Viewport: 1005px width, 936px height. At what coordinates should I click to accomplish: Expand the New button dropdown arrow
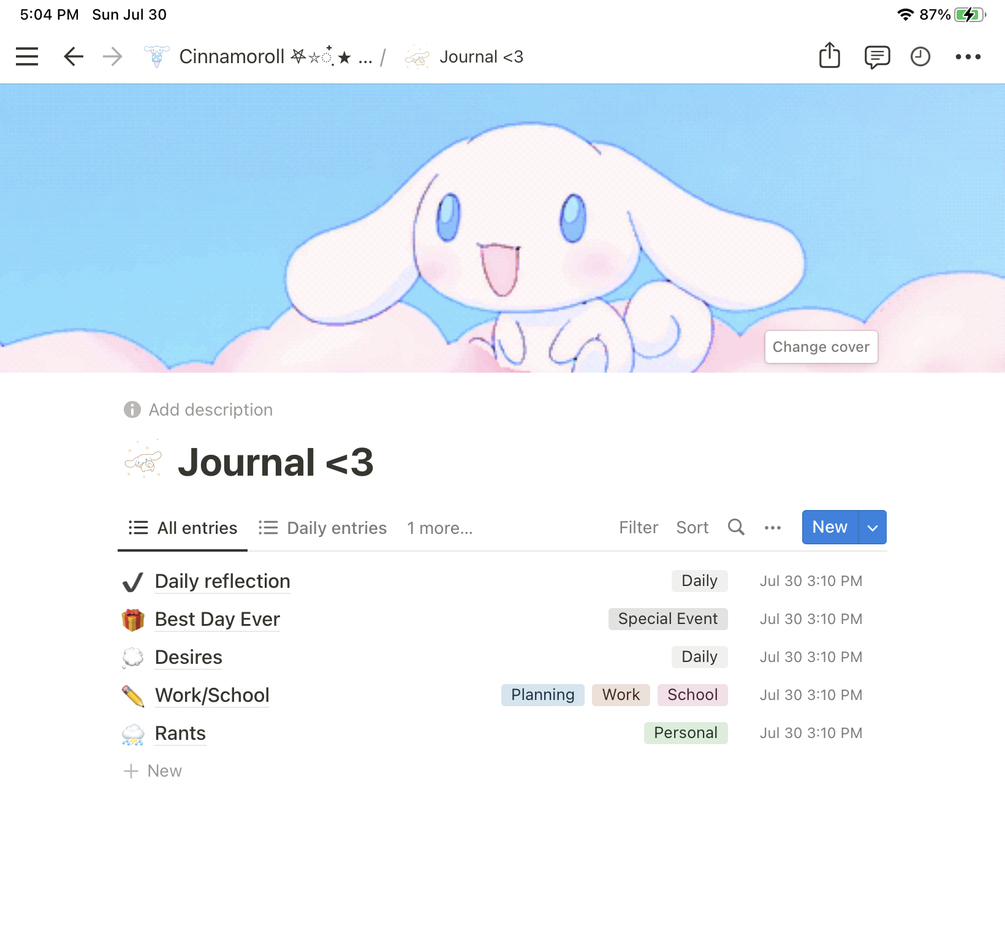(x=872, y=528)
